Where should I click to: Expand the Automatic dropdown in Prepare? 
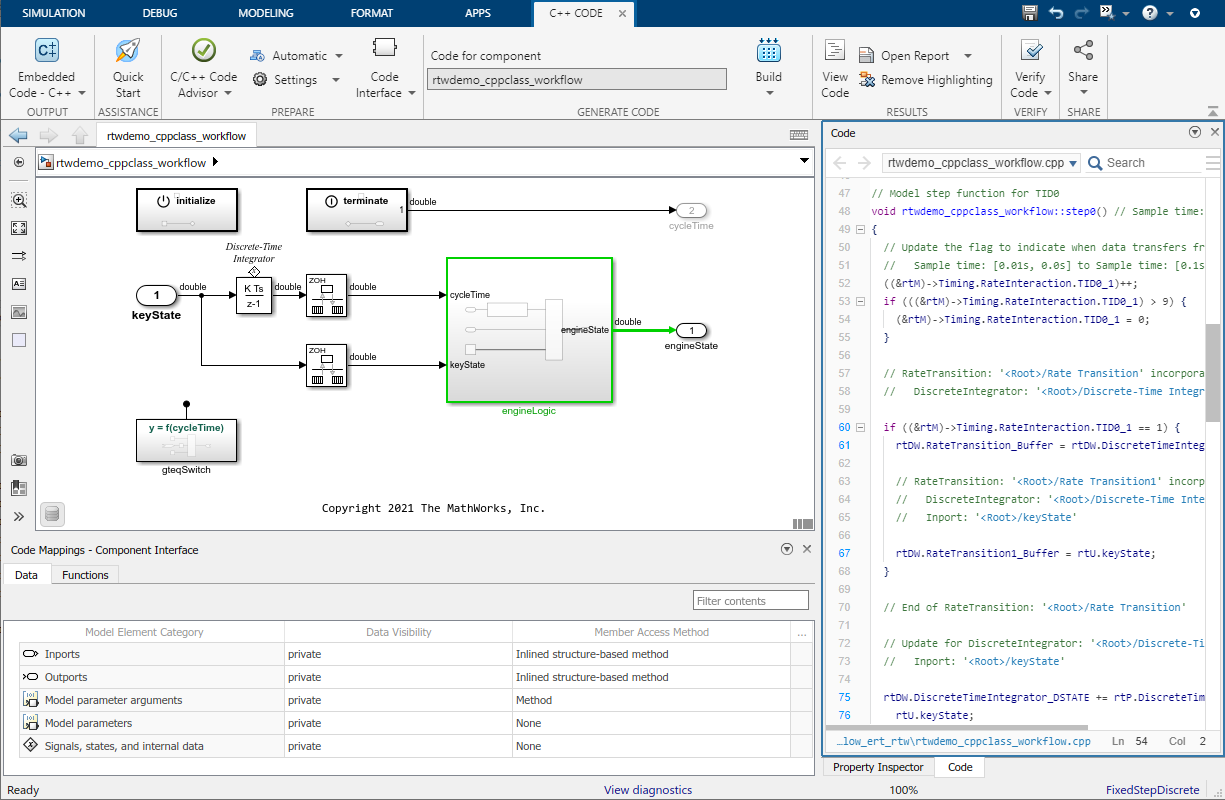click(339, 56)
